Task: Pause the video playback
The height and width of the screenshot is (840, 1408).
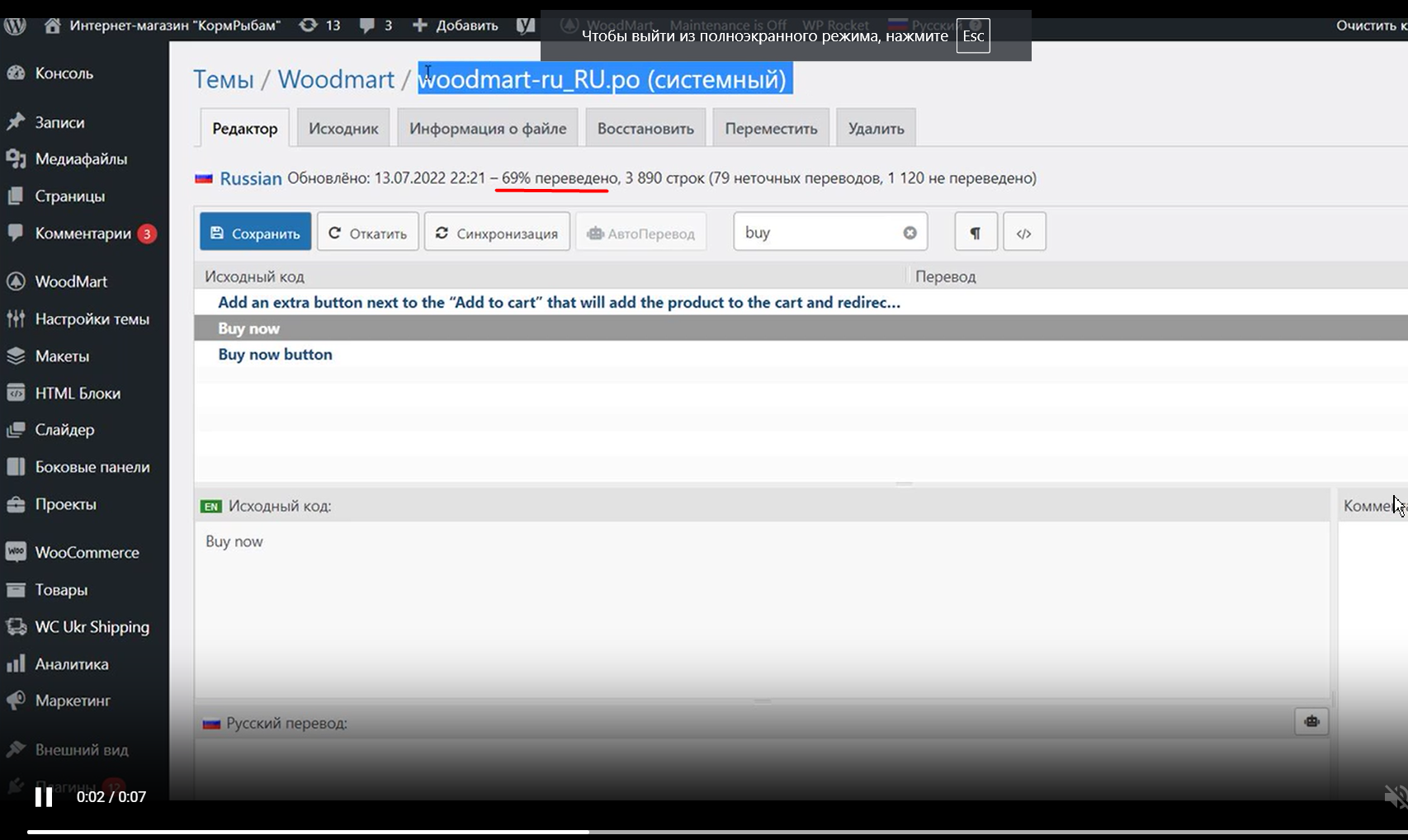Action: [x=44, y=797]
